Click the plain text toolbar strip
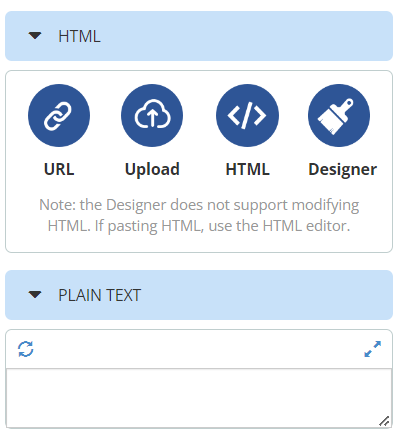This screenshot has width=399, height=439. (199, 349)
